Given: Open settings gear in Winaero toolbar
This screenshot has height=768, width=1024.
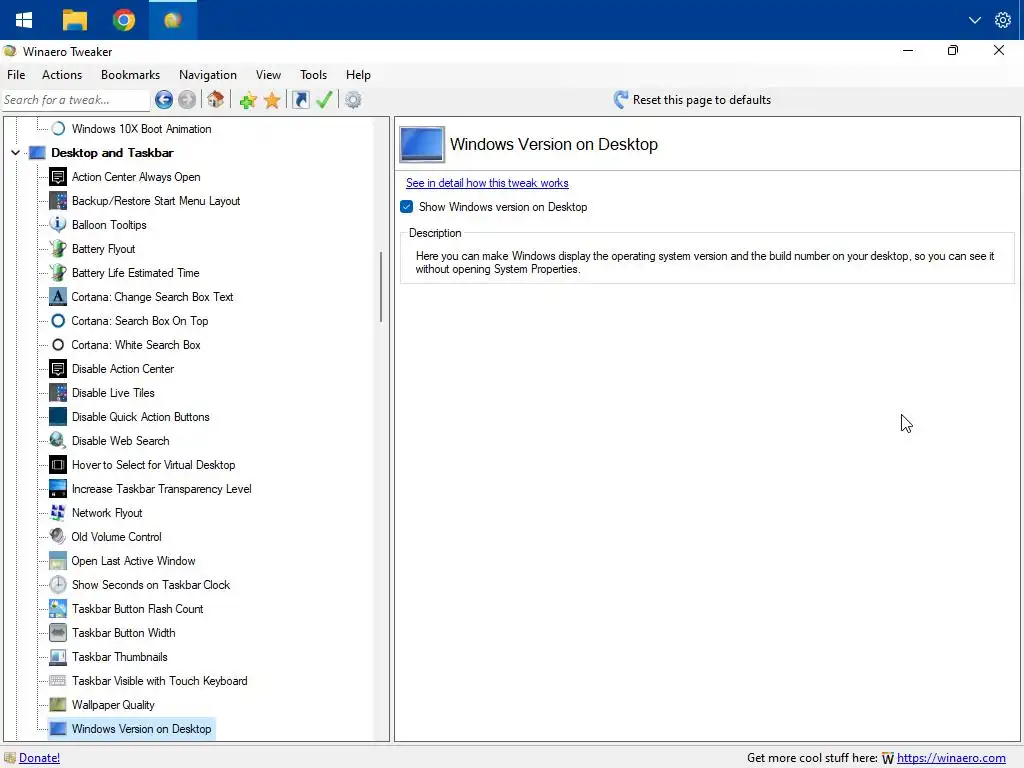Looking at the screenshot, I should [x=353, y=100].
